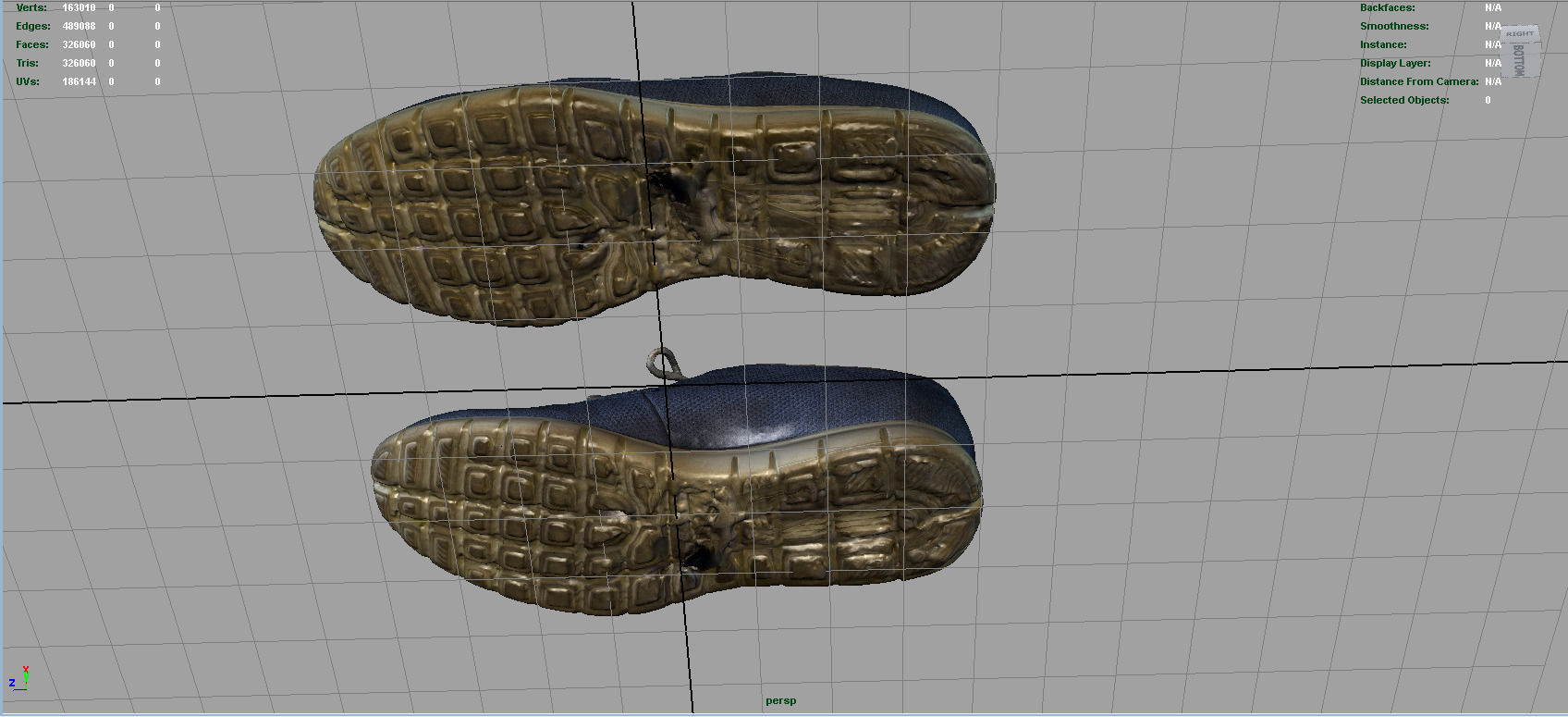Click the UVs count value 186144
This screenshot has width=1568, height=717.
(x=79, y=81)
